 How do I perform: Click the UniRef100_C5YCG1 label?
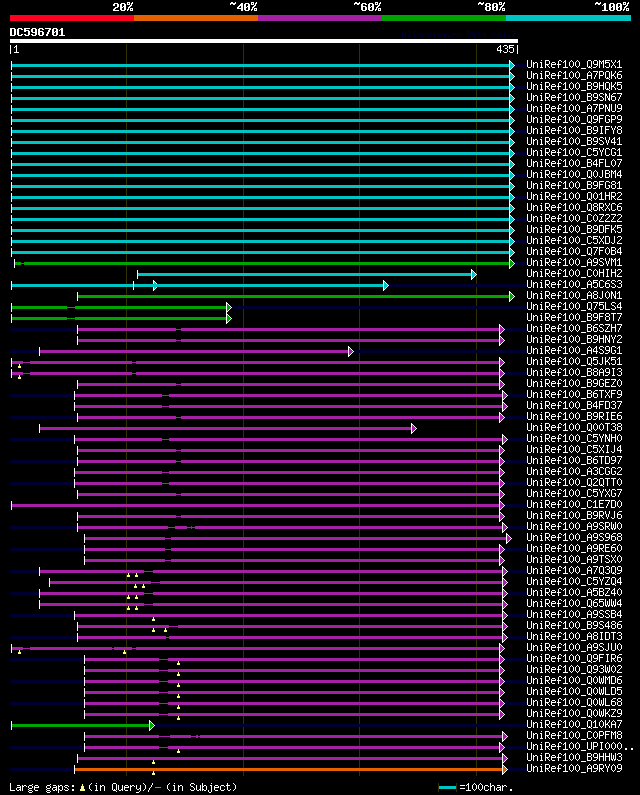pos(574,153)
